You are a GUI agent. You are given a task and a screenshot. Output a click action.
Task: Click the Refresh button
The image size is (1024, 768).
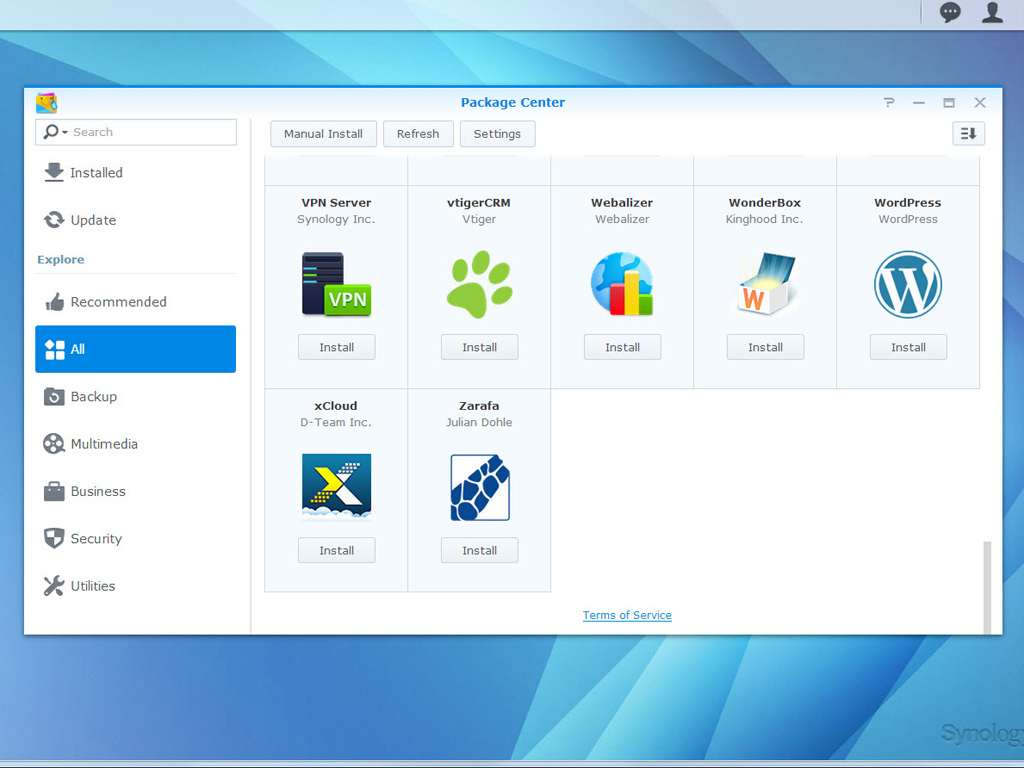coord(418,134)
